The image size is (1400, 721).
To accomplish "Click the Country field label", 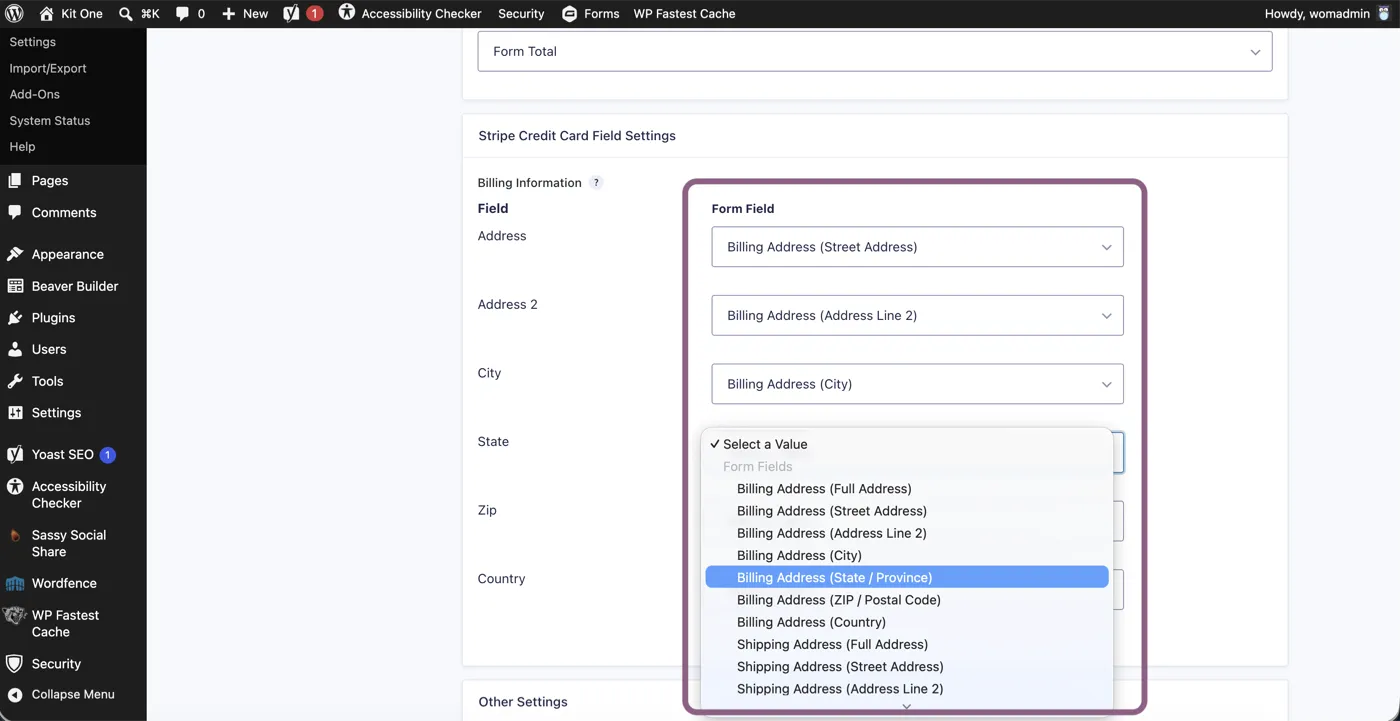I will pos(501,579).
